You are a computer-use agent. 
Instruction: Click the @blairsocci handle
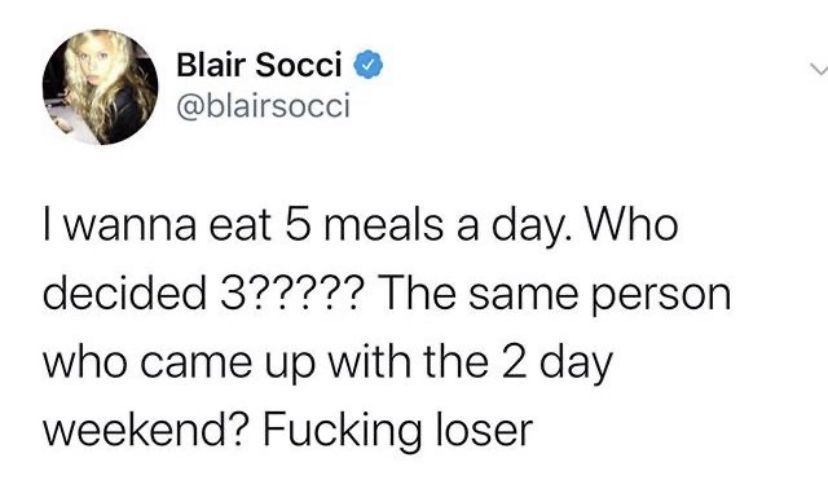click(x=264, y=105)
